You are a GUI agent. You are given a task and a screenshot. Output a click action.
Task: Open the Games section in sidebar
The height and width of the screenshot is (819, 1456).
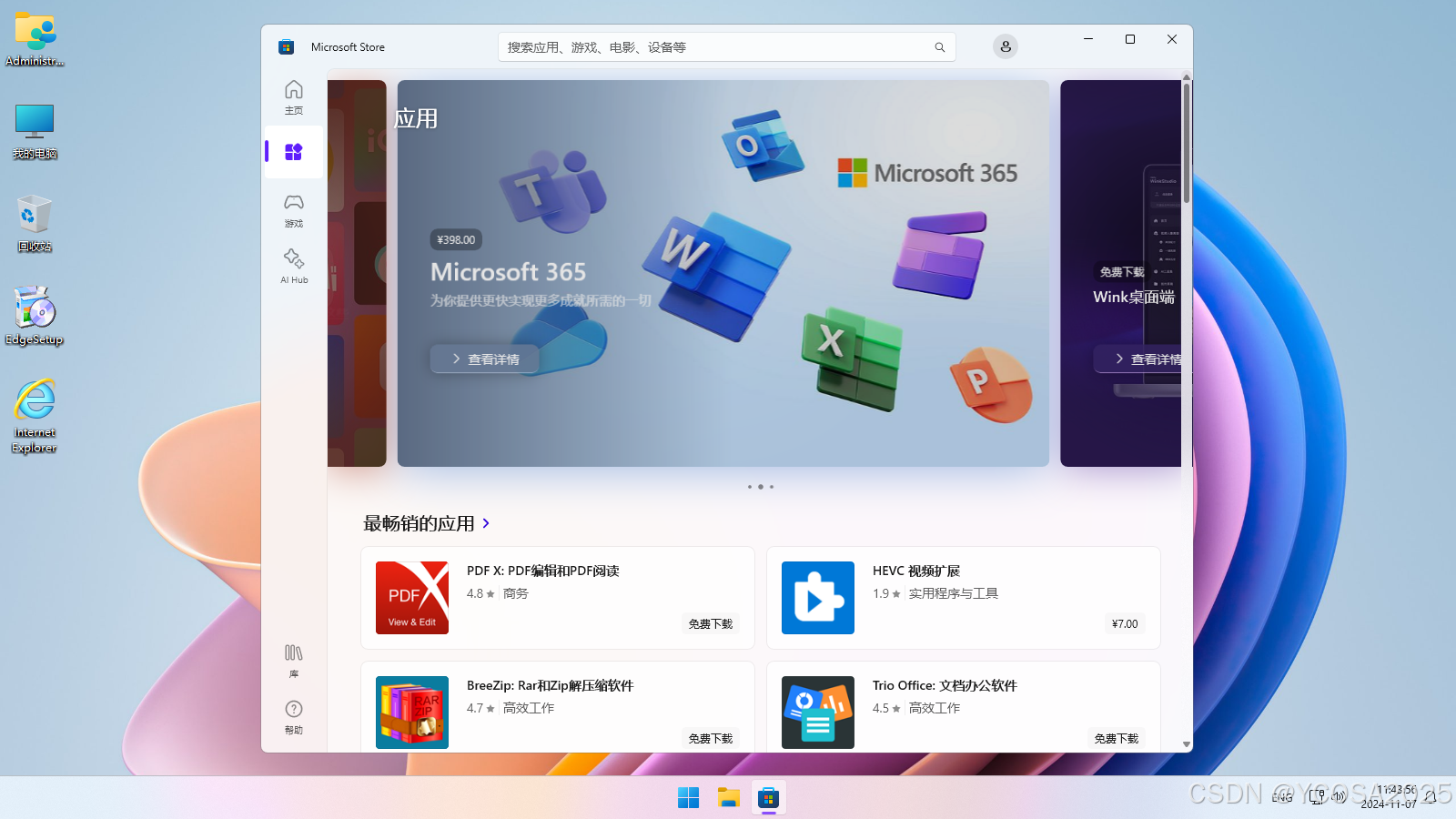293,210
